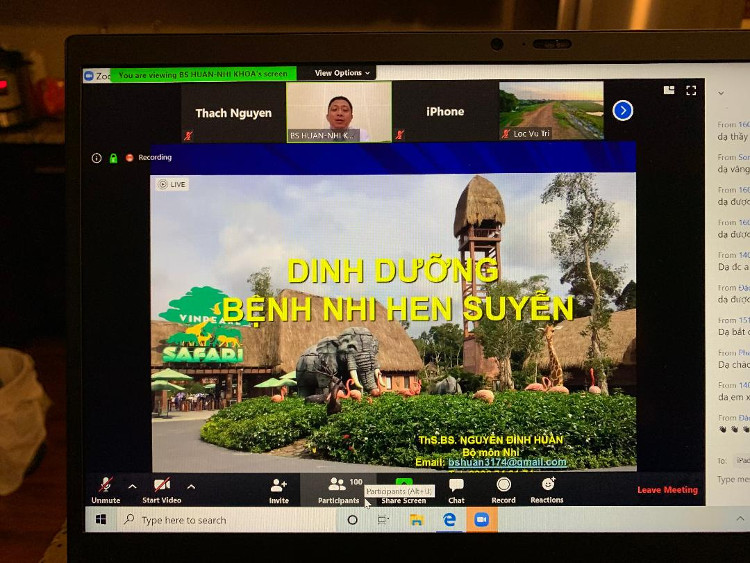Open Microsoft Edge from the taskbar
This screenshot has width=750, height=563.
click(449, 519)
